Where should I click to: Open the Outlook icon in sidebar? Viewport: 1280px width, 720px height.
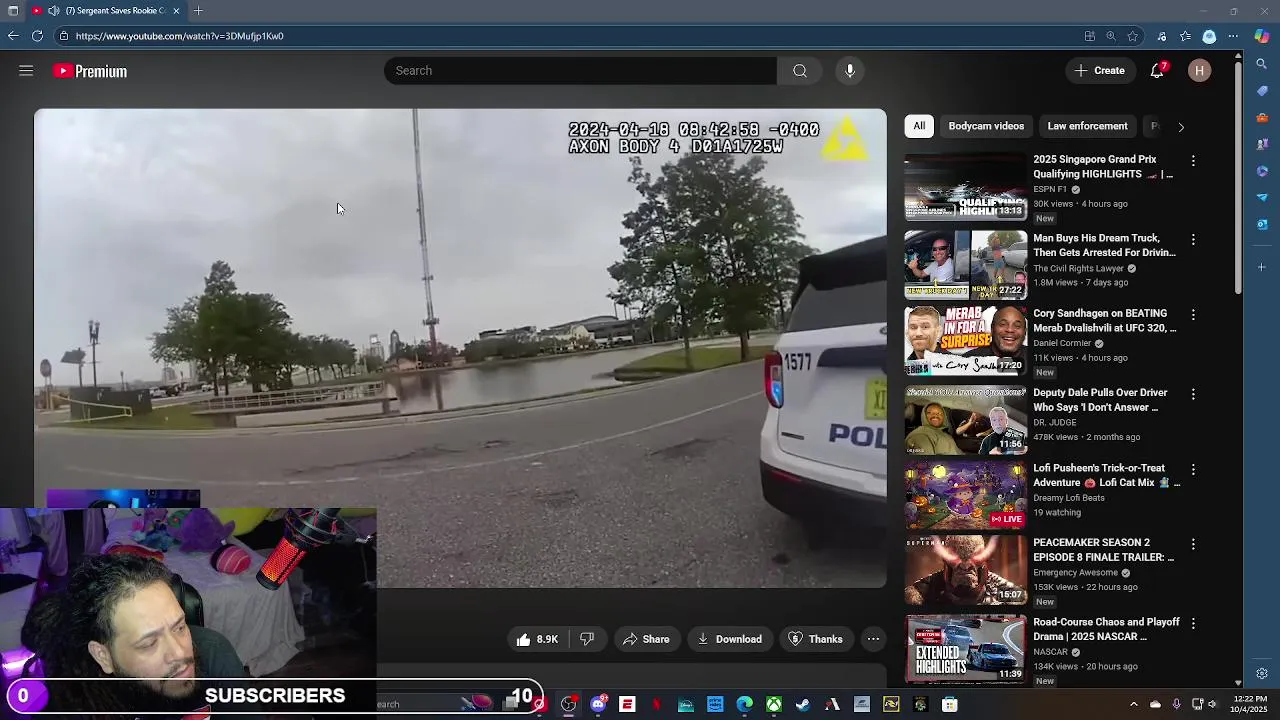(x=1262, y=224)
